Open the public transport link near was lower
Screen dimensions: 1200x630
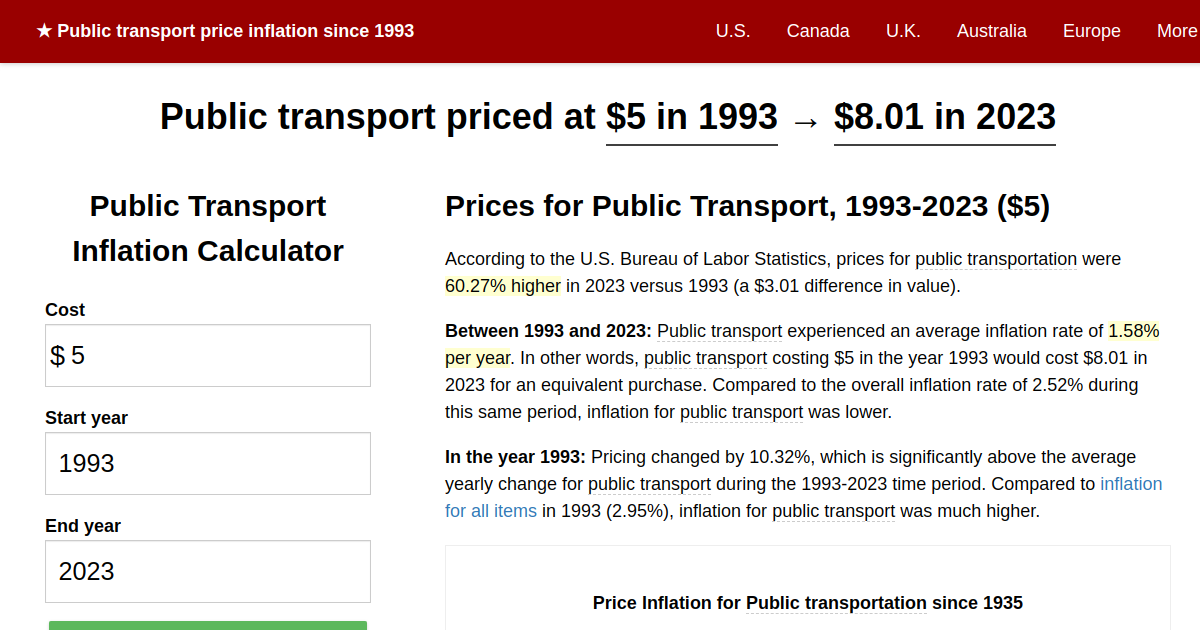(742, 412)
